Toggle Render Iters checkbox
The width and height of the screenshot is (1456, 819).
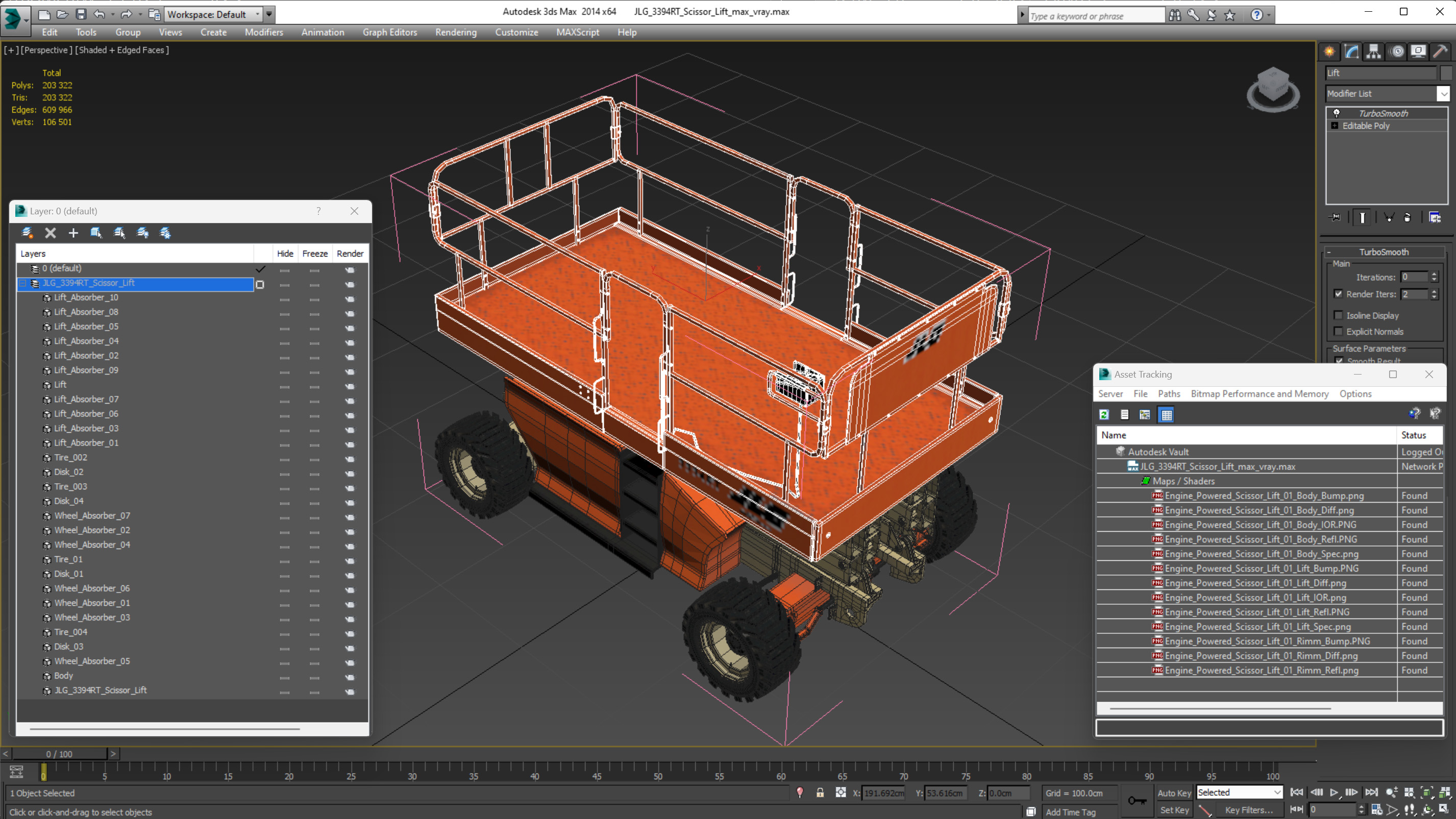pyautogui.click(x=1339, y=294)
